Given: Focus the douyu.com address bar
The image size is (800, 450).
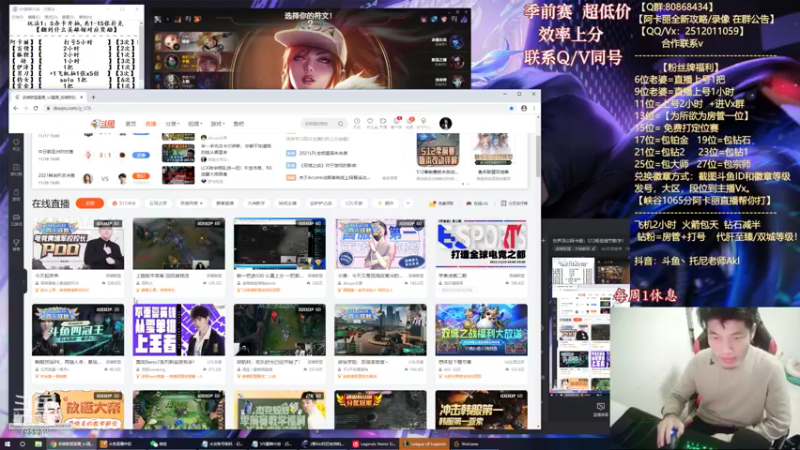Looking at the screenshot, I should coord(276,108).
